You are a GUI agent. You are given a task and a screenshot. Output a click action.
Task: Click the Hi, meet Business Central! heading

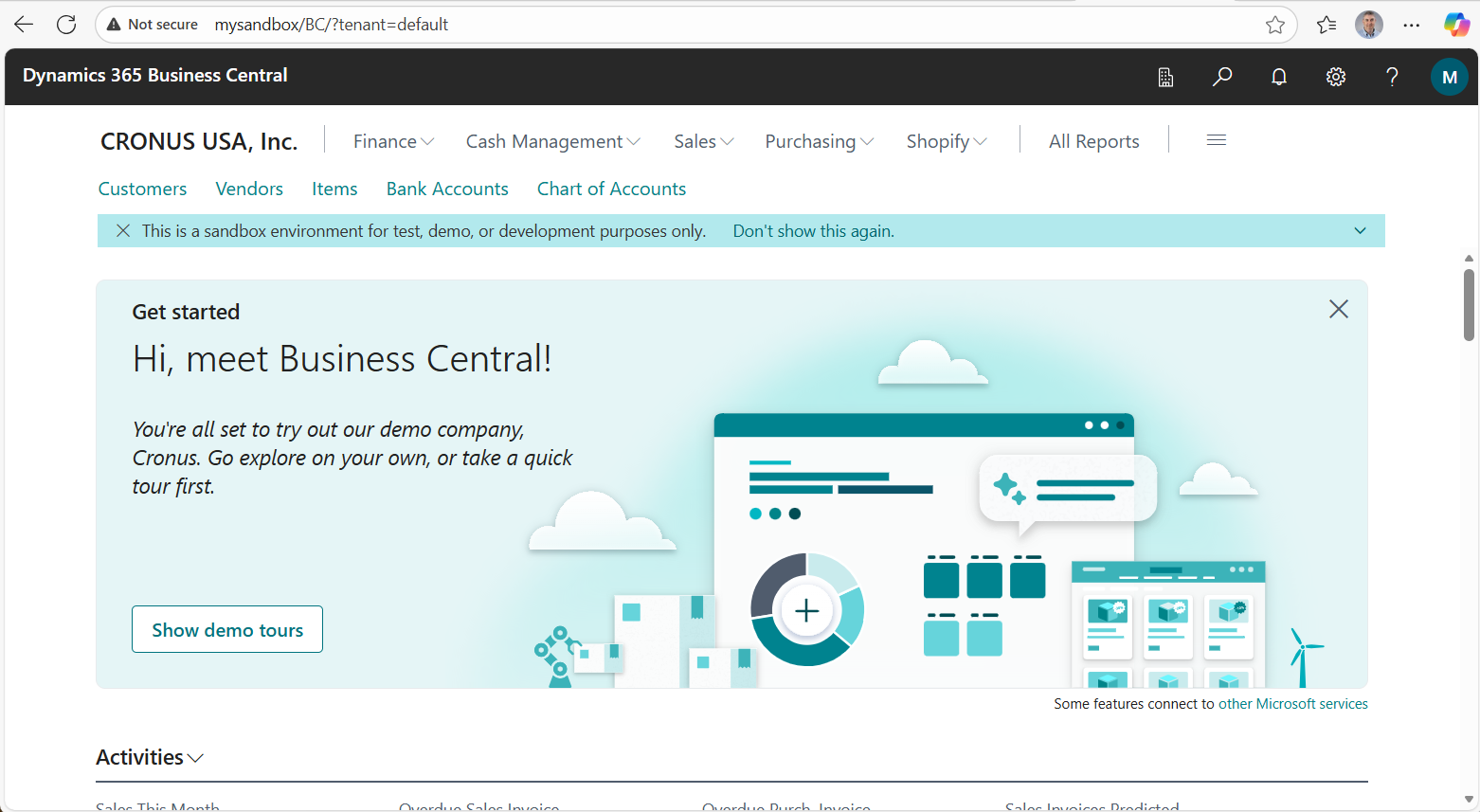point(342,359)
